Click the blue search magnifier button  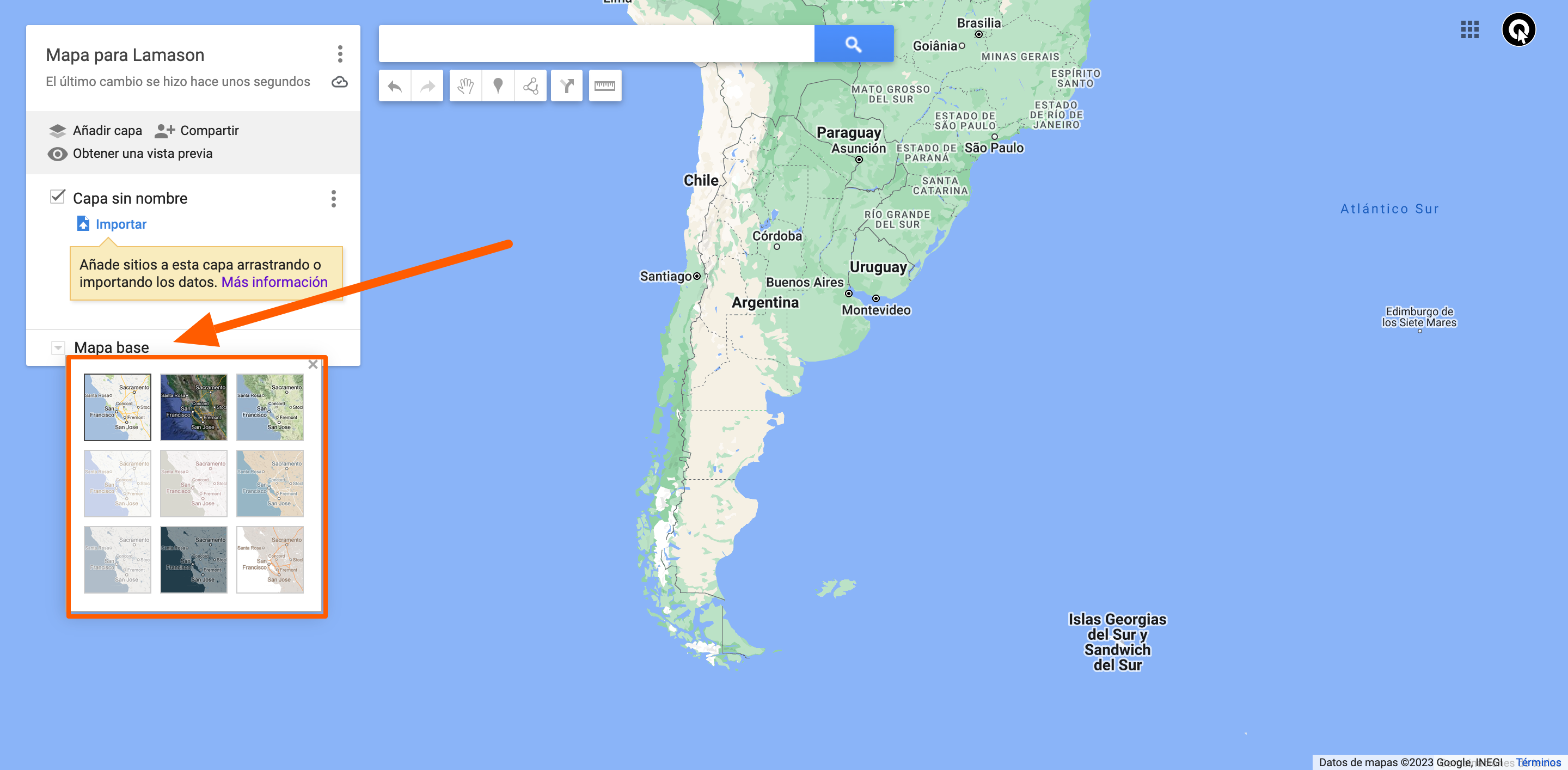click(853, 44)
